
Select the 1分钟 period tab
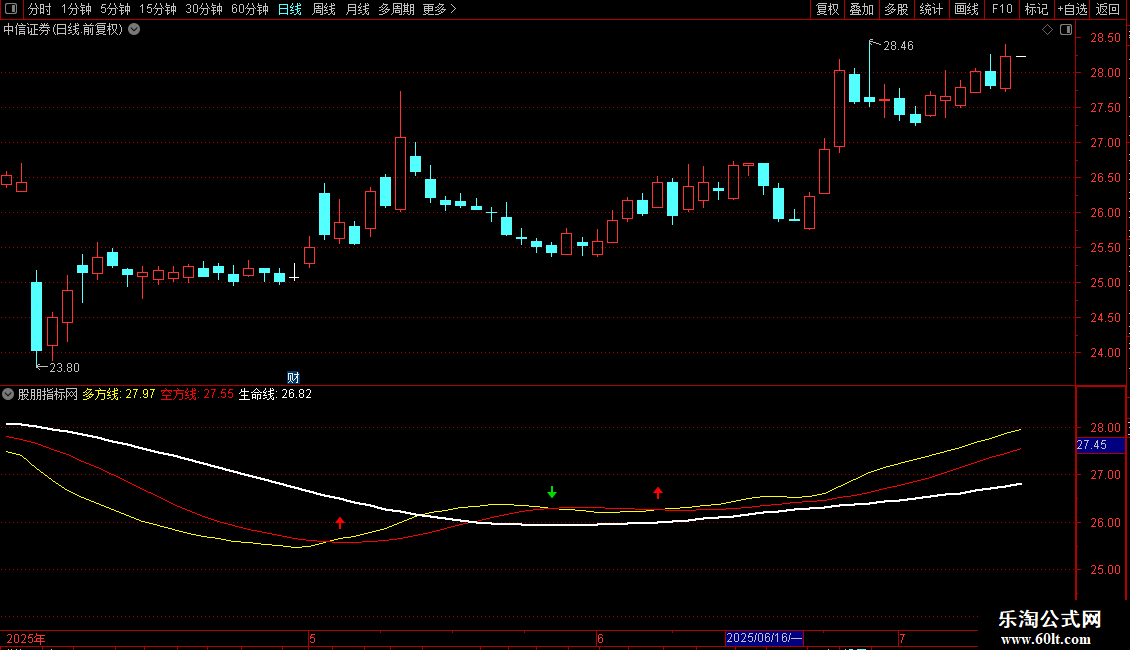(76, 9)
